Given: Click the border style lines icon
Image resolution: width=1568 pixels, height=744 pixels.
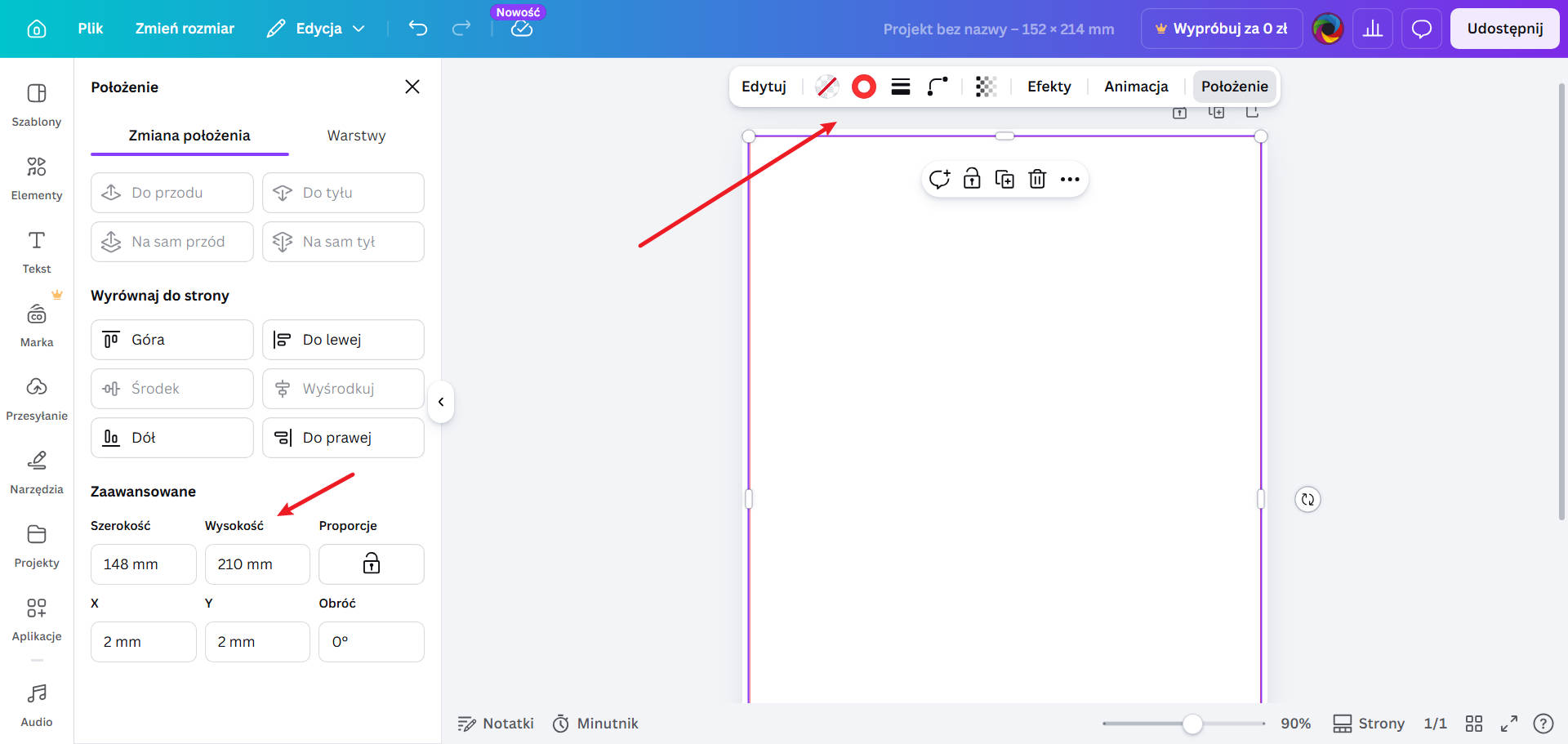Looking at the screenshot, I should (900, 87).
